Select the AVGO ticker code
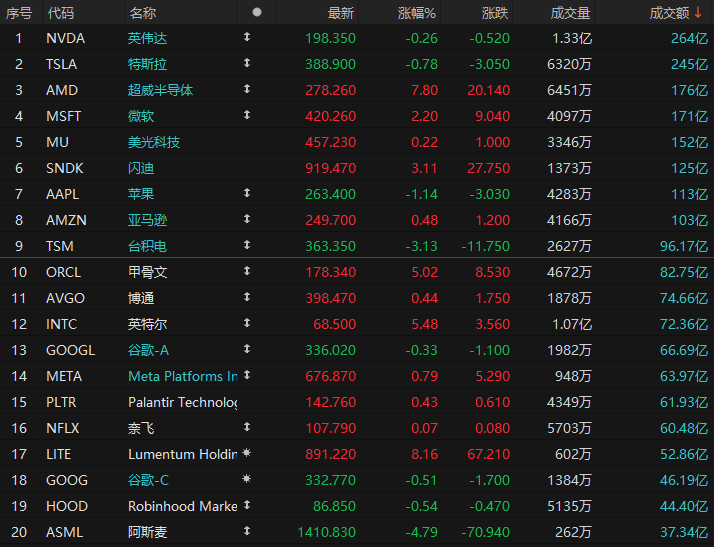The image size is (714, 547). pyautogui.click(x=65, y=298)
